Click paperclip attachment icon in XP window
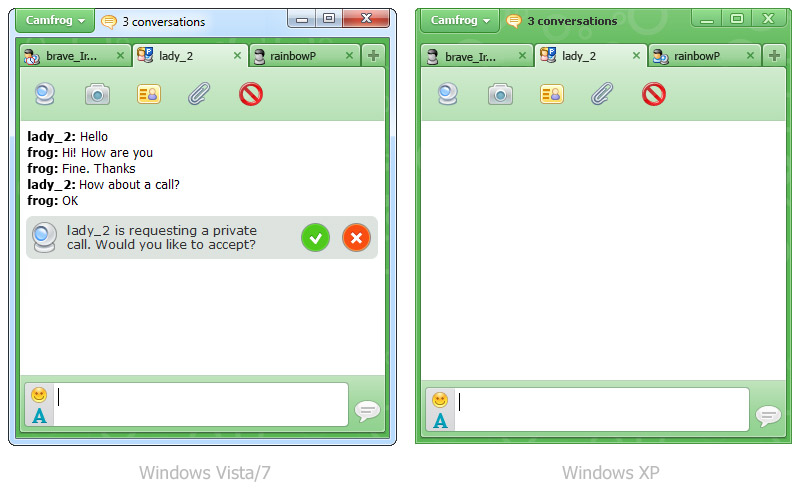 pyautogui.click(x=602, y=95)
